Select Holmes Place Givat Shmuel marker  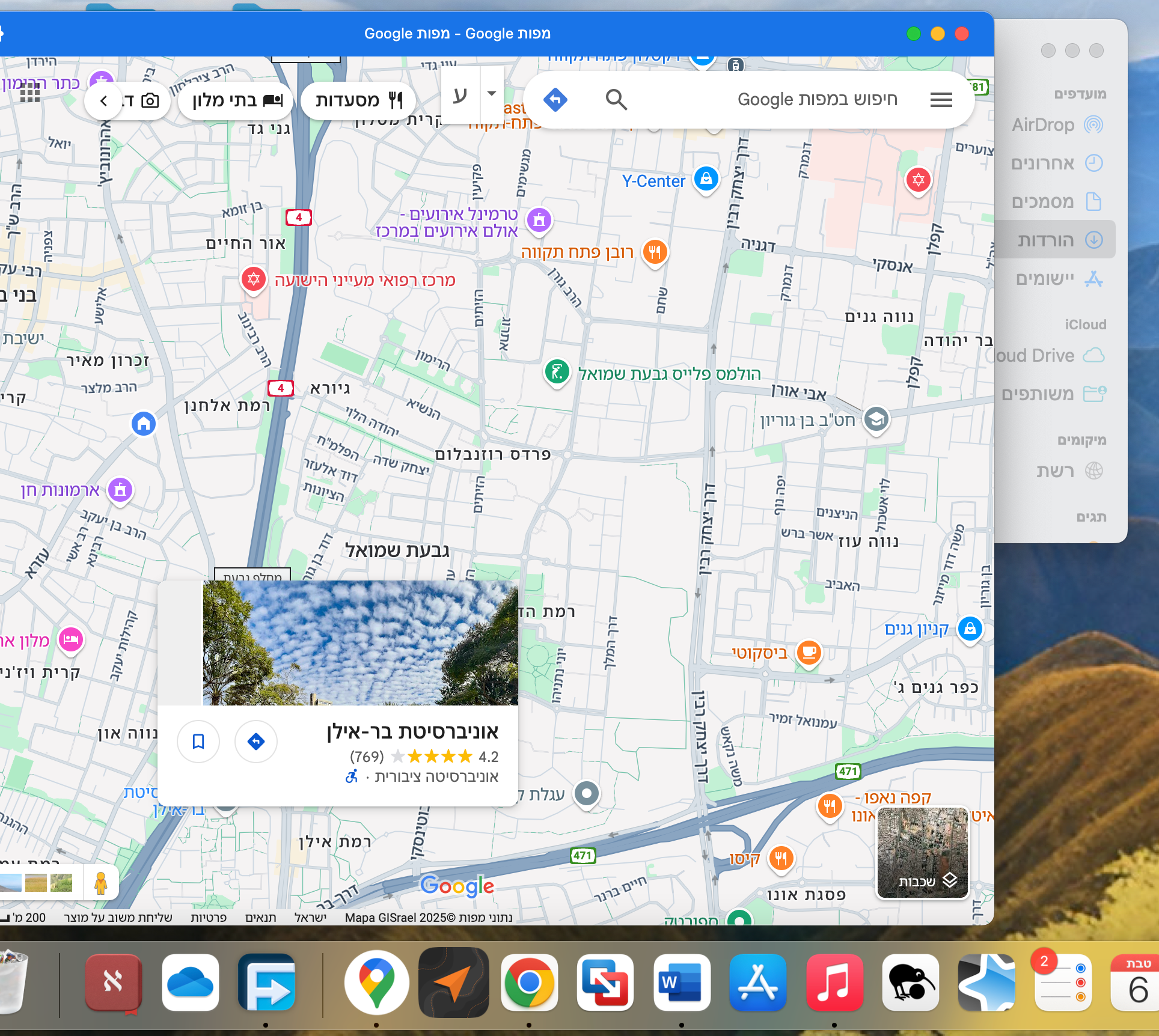coord(557,373)
